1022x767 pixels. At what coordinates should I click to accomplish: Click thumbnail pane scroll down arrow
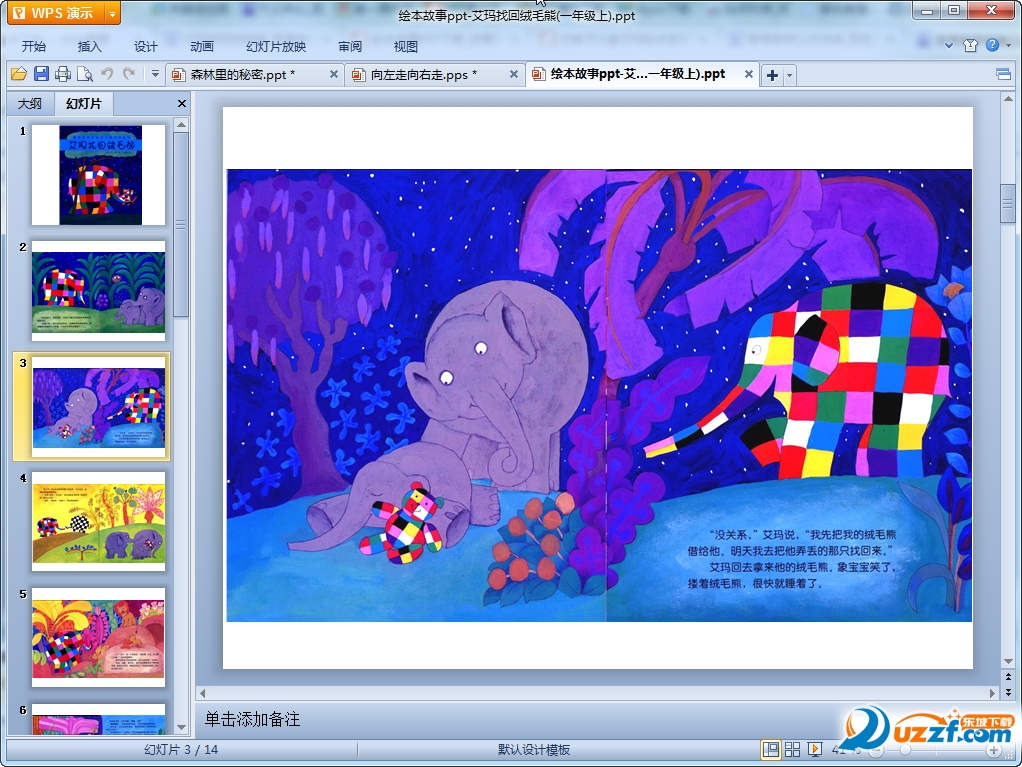click(181, 727)
